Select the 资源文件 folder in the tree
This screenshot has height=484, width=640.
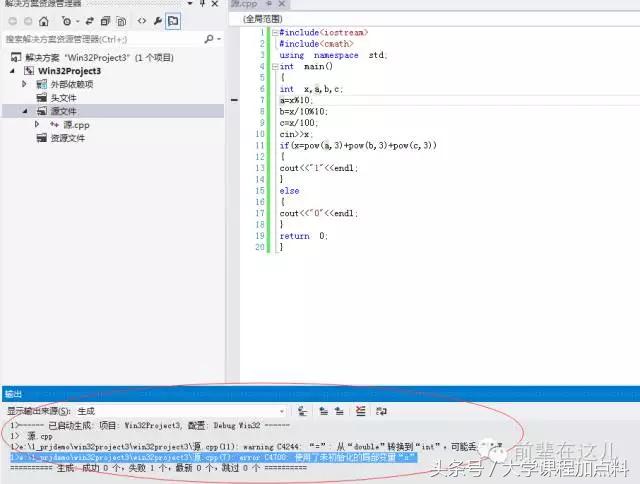point(67,138)
